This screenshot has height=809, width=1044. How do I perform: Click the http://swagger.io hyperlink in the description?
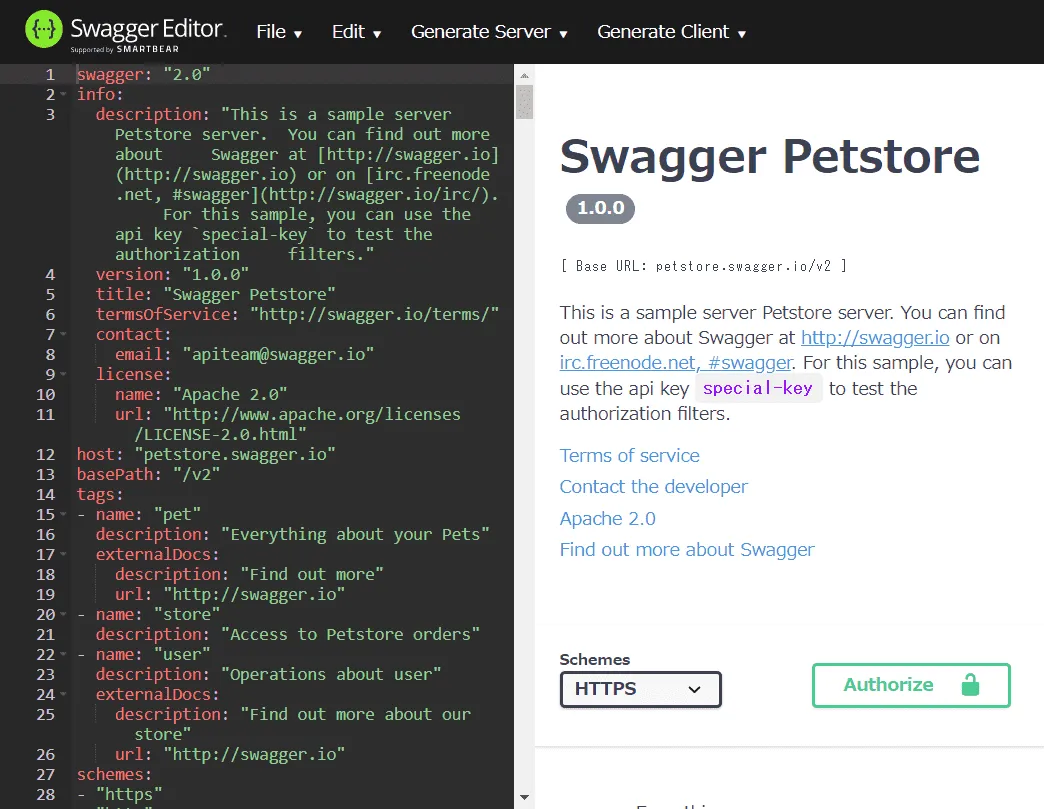tap(874, 338)
